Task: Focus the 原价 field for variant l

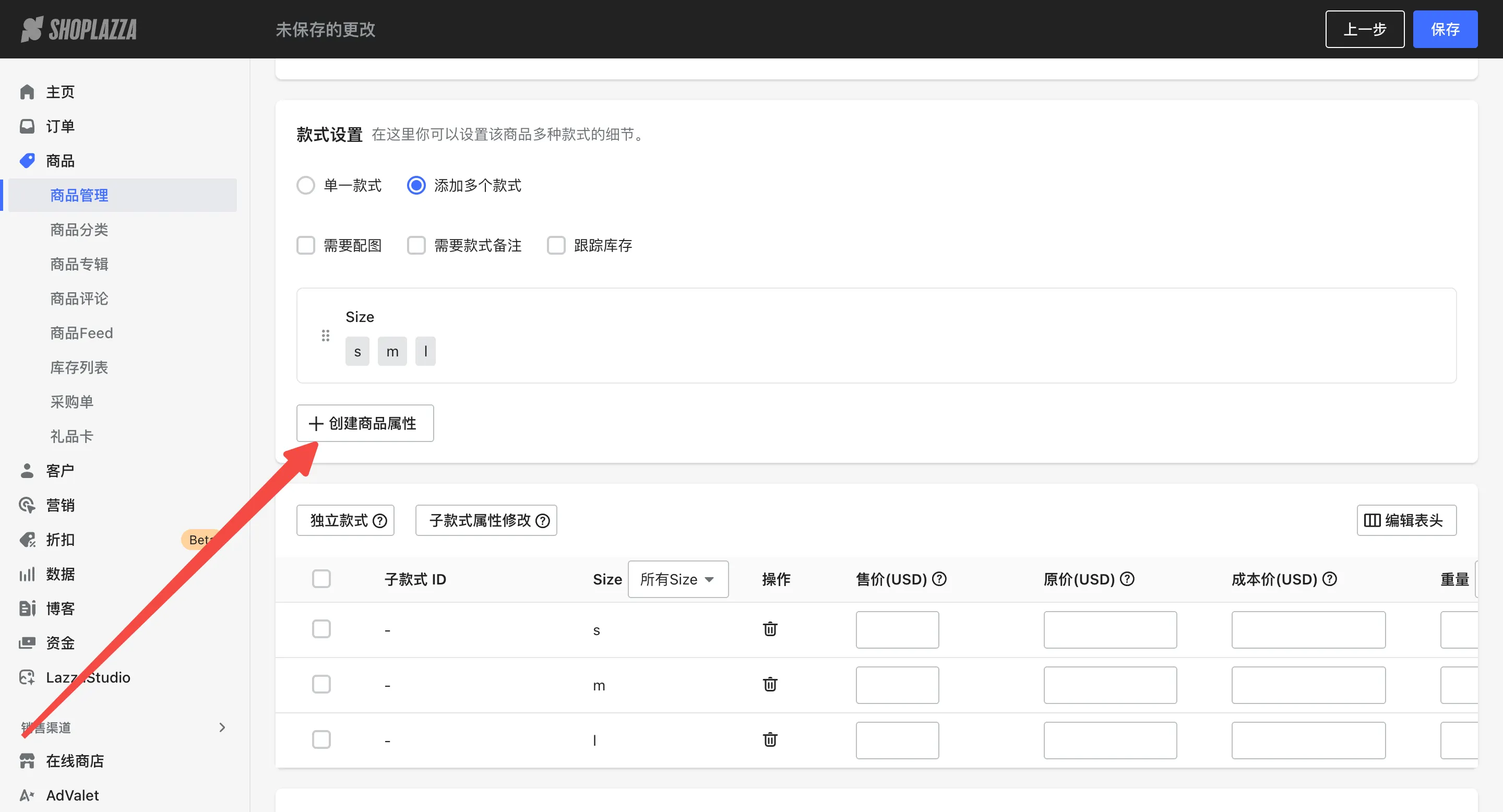Action: 1111,741
